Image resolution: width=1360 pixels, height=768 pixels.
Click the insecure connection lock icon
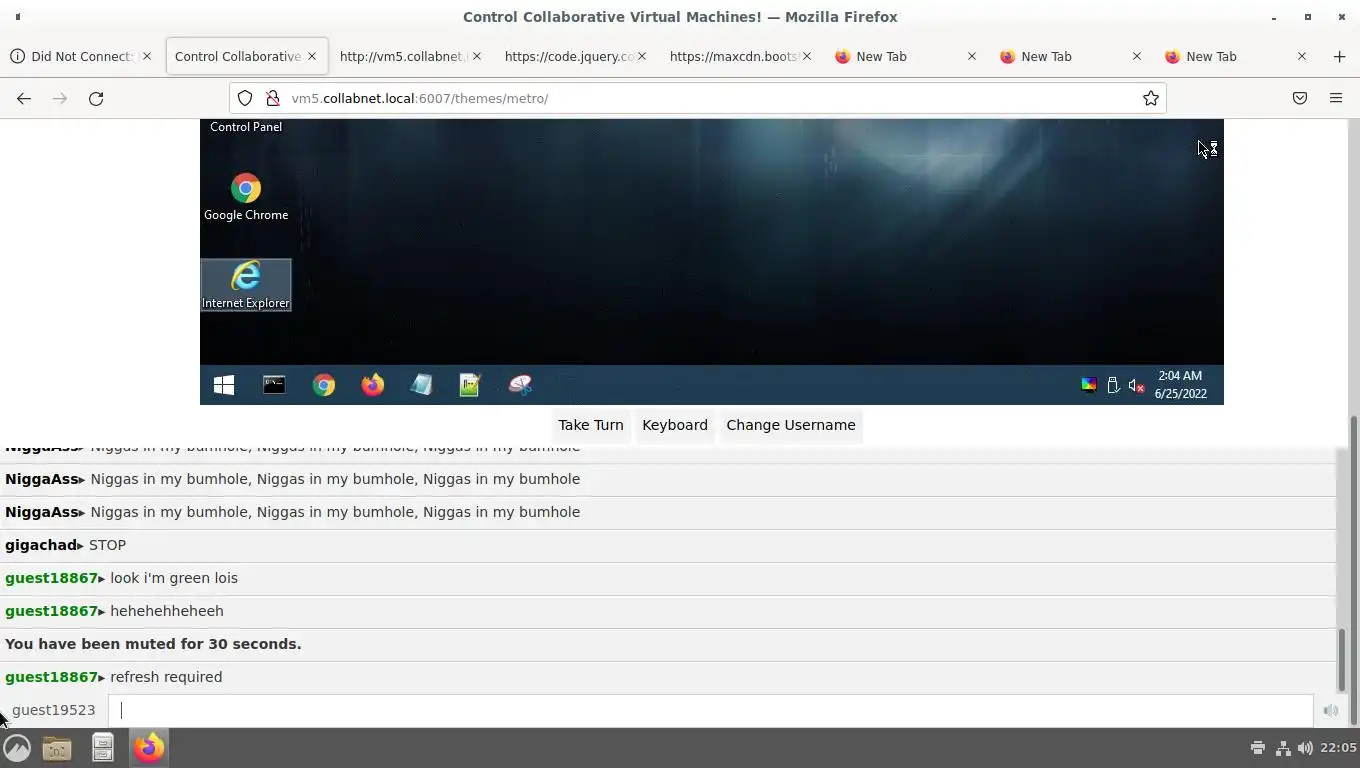point(272,98)
